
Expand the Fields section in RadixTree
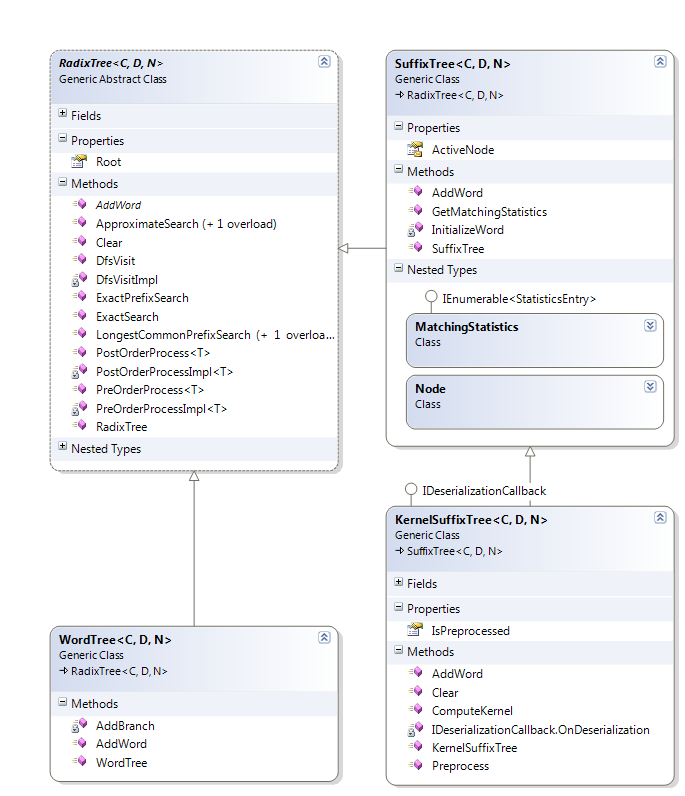62,113
